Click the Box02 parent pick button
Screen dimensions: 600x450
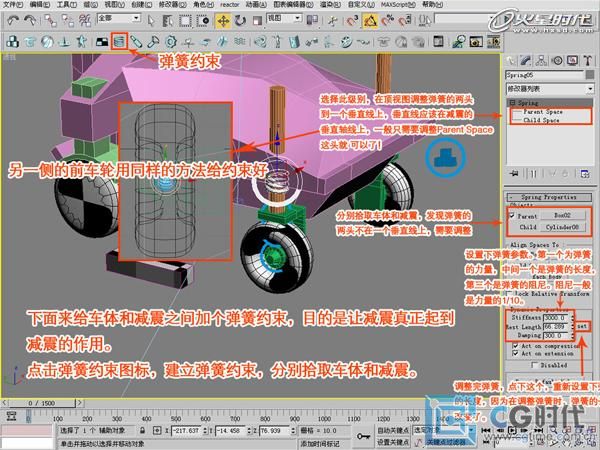coord(562,215)
